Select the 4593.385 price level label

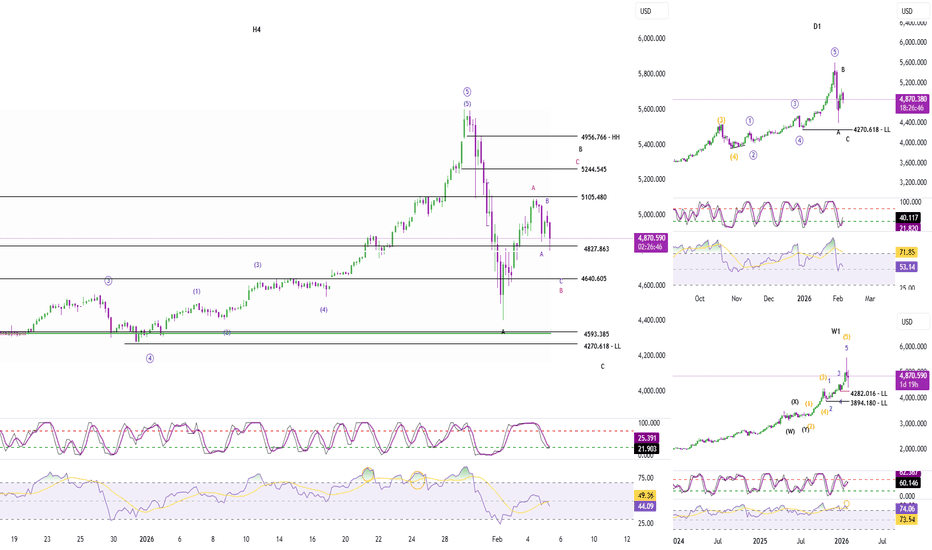(596, 334)
